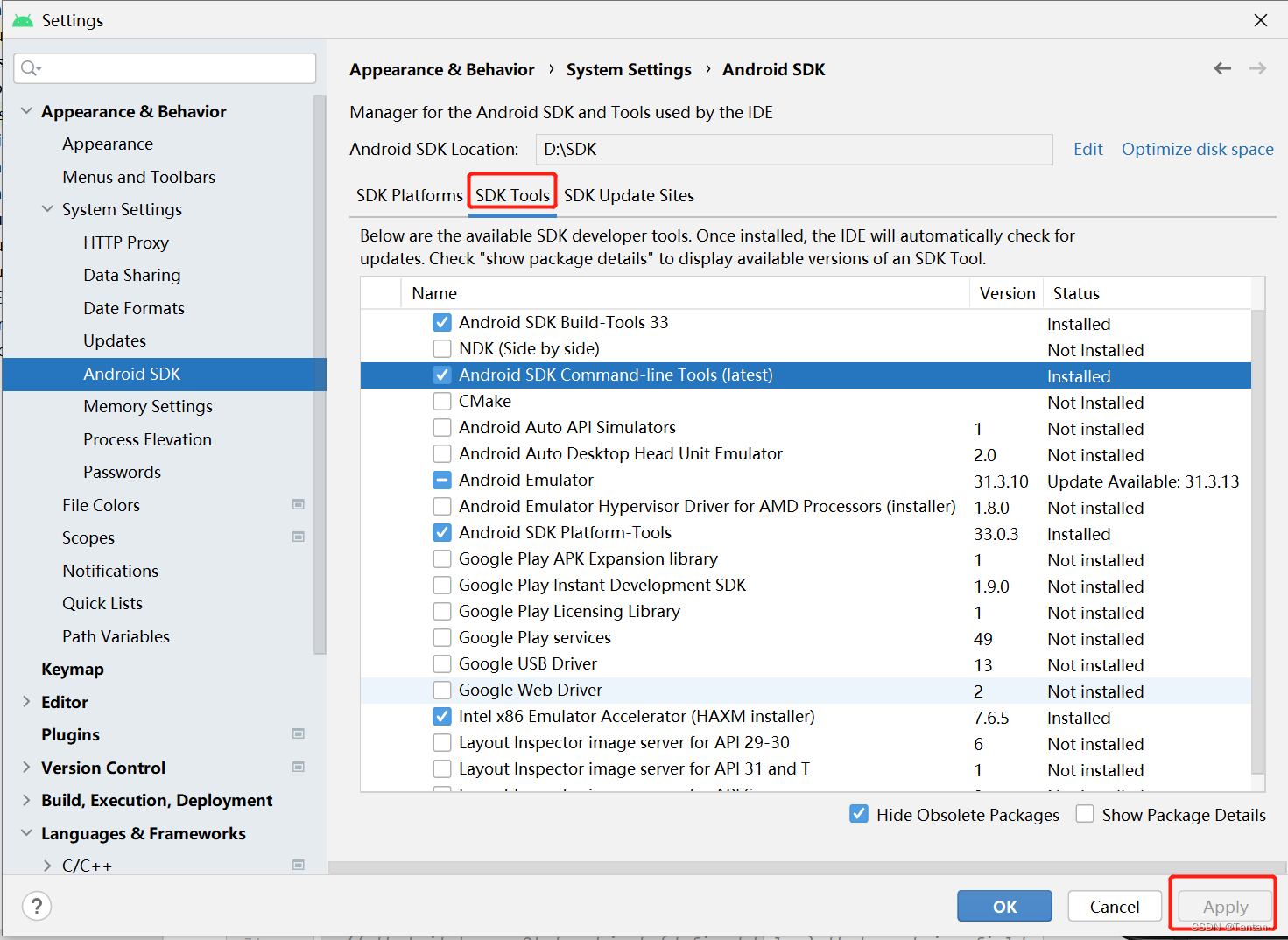
Task: Expand Version Control section
Action: pos(26,768)
